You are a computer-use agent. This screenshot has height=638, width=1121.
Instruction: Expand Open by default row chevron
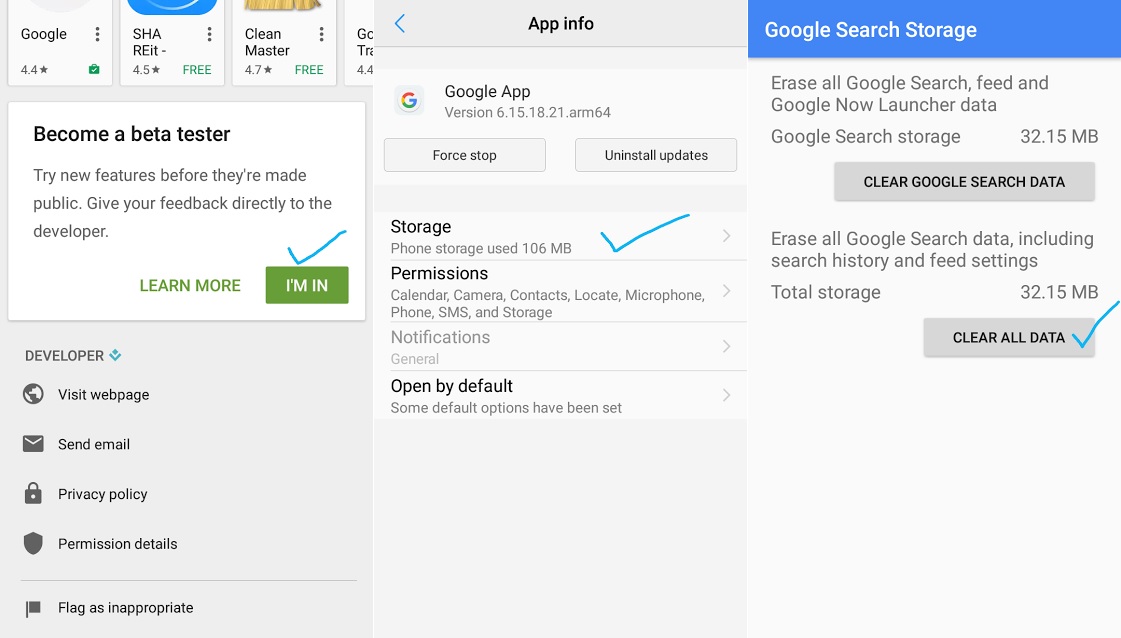[x=726, y=396]
